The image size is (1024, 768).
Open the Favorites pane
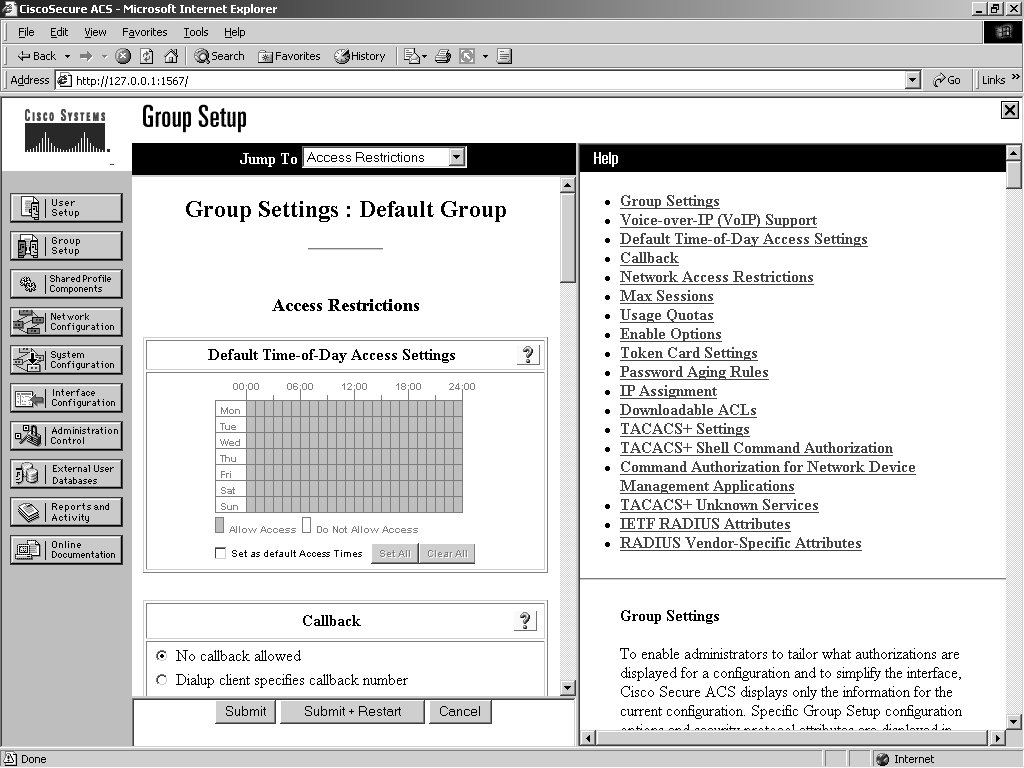pos(289,56)
